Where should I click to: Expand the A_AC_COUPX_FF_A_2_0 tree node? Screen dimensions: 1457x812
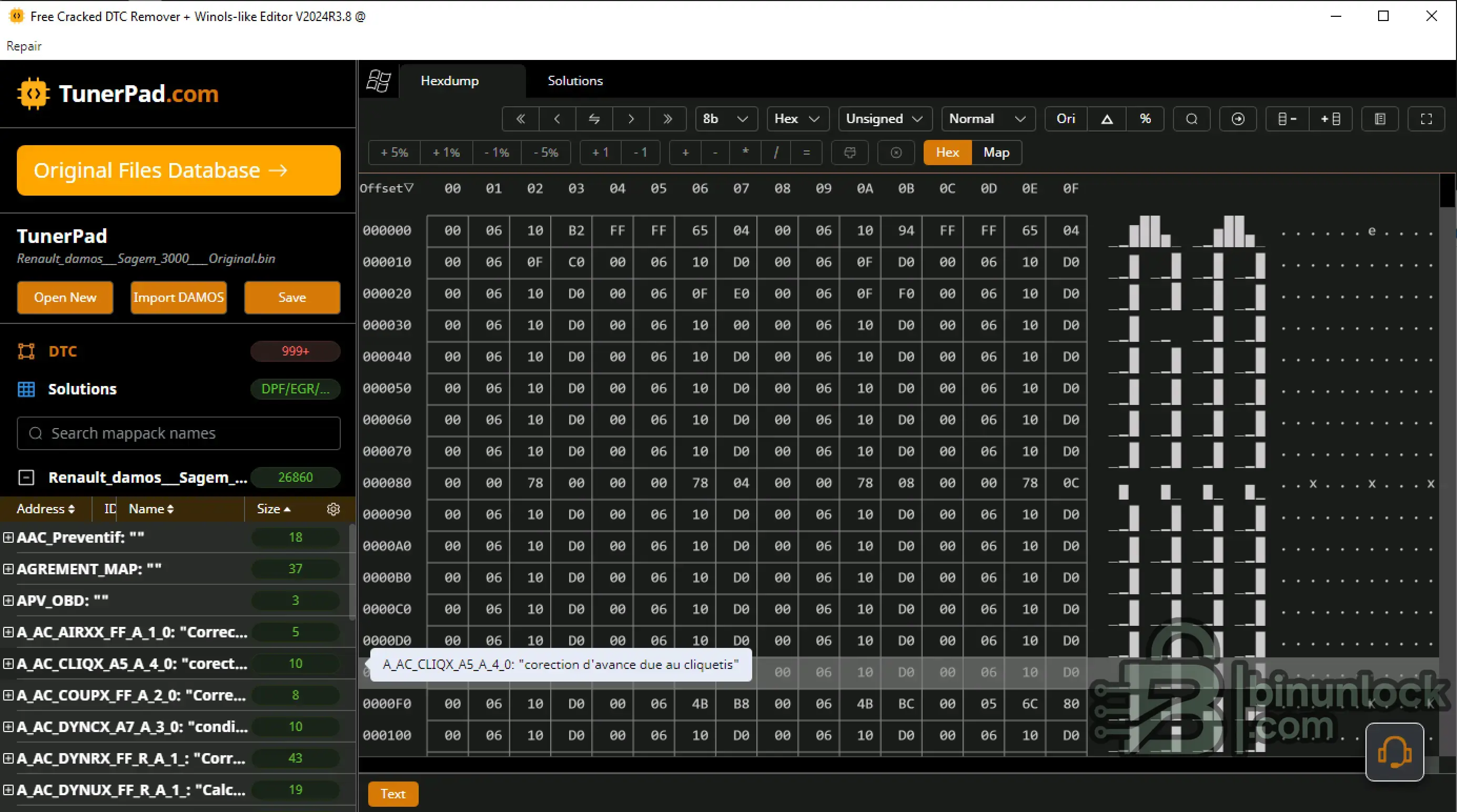pos(8,695)
